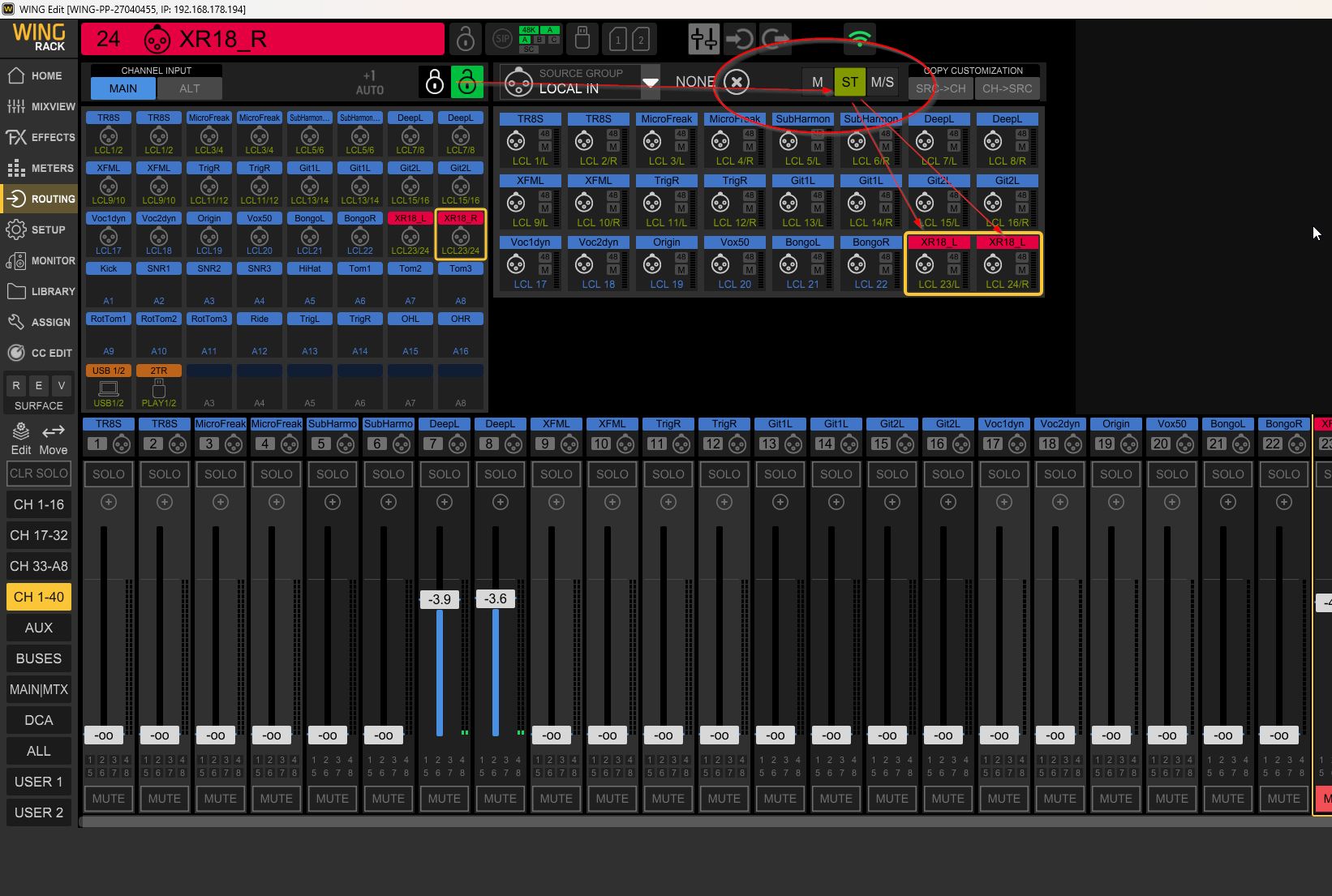Open the ROUTING page
Screen dimensions: 1332x896
coord(39,199)
